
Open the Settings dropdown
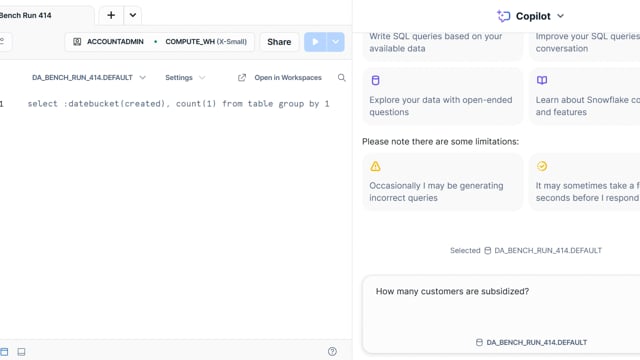pyautogui.click(x=185, y=78)
